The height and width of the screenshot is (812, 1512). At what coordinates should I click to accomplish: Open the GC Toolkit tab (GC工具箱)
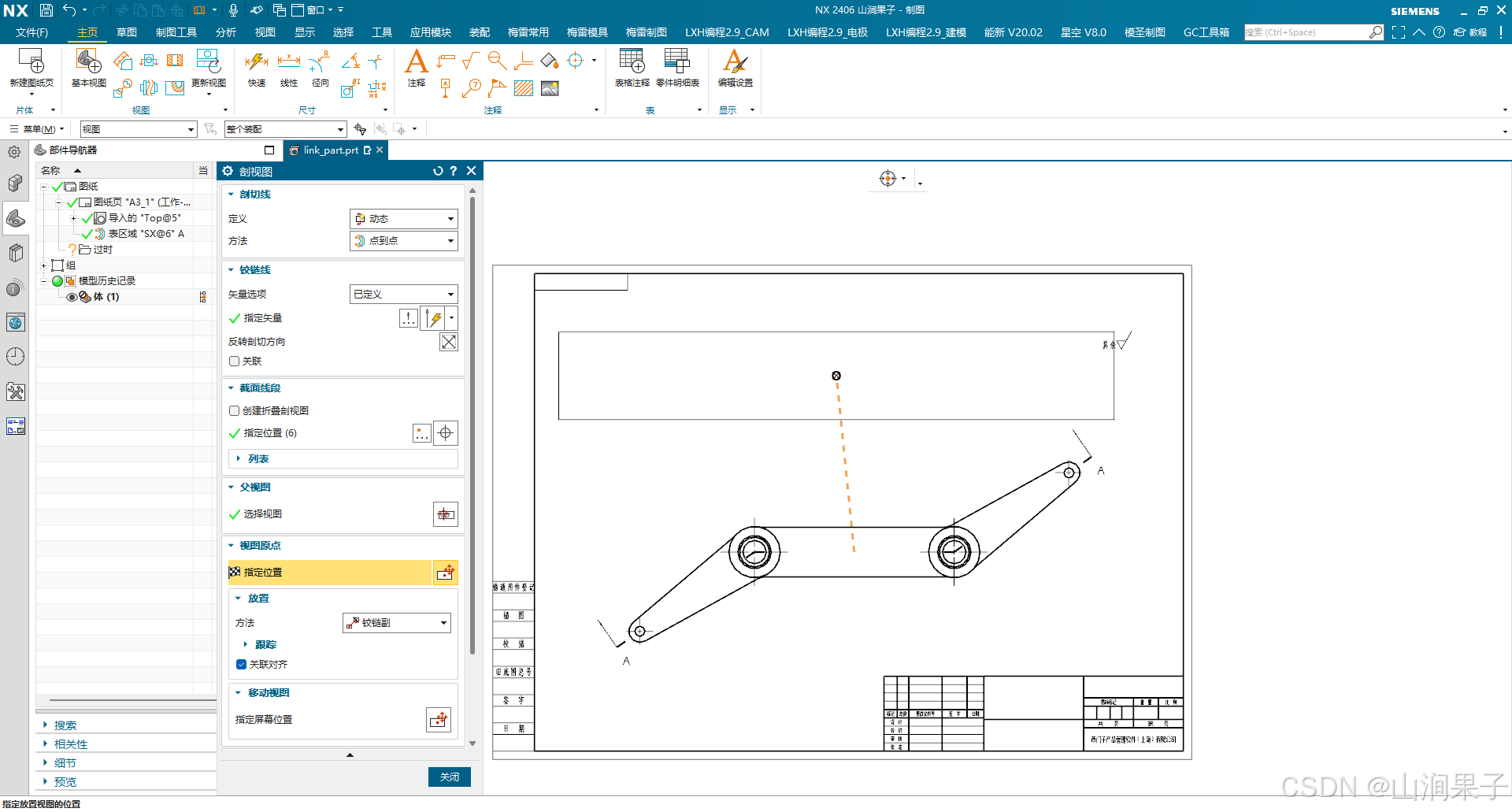pyautogui.click(x=1206, y=32)
